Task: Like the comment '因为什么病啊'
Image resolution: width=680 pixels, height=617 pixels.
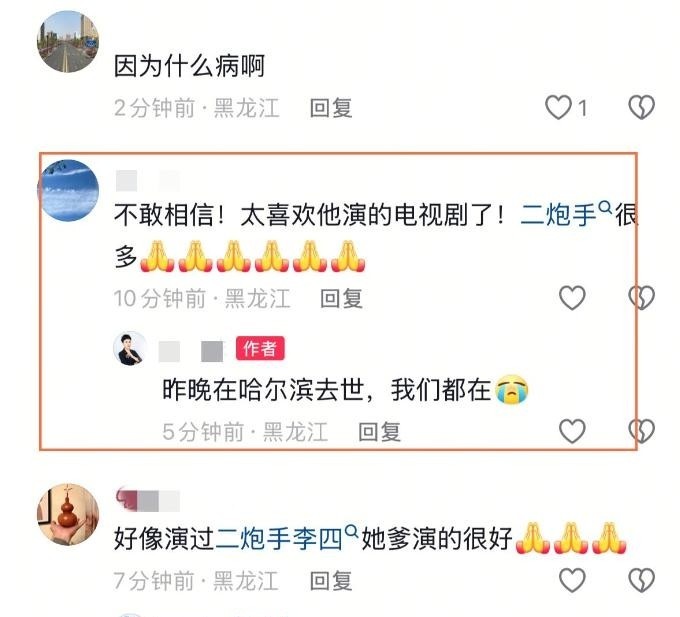Action: pyautogui.click(x=558, y=108)
